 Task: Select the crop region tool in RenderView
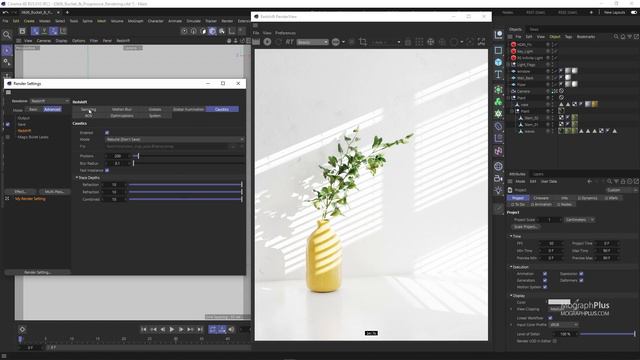[x=362, y=42]
